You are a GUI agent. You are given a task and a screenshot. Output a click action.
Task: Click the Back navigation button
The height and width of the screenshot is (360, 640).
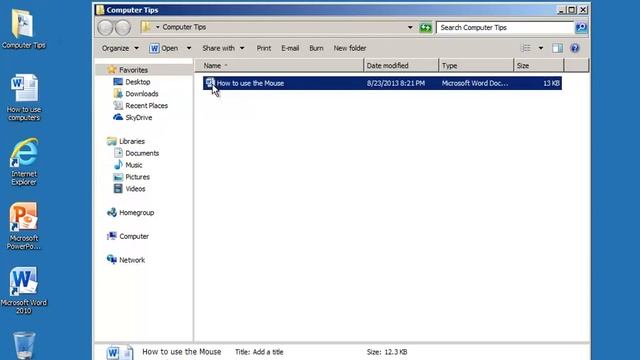(105, 27)
